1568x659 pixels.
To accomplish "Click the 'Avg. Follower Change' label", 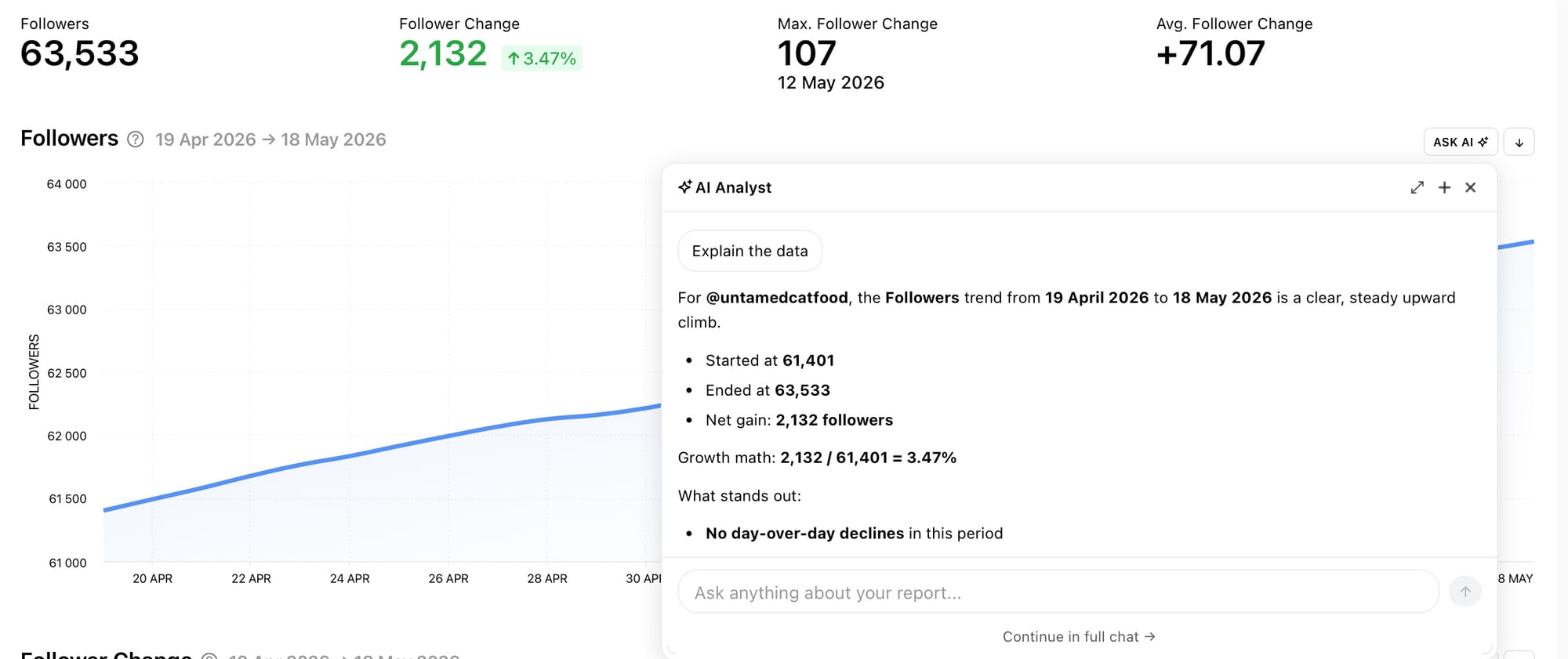I will [x=1234, y=24].
